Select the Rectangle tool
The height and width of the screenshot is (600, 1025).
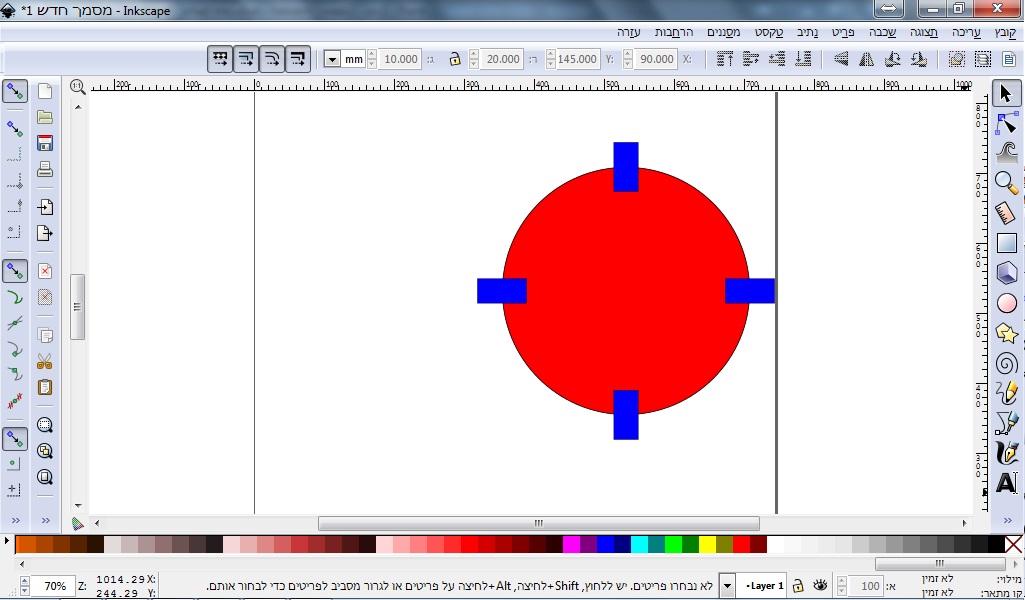click(x=1007, y=243)
